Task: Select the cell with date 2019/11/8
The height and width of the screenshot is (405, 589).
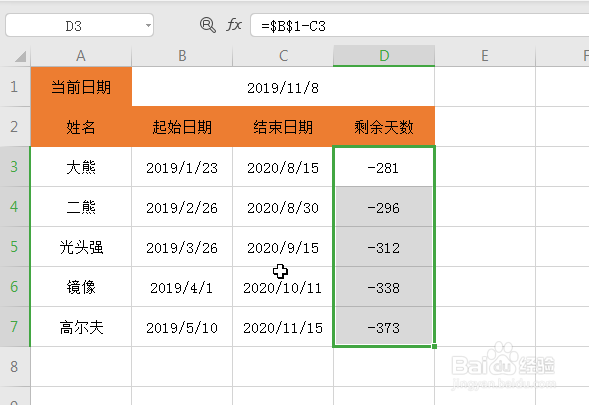Action: [x=283, y=87]
